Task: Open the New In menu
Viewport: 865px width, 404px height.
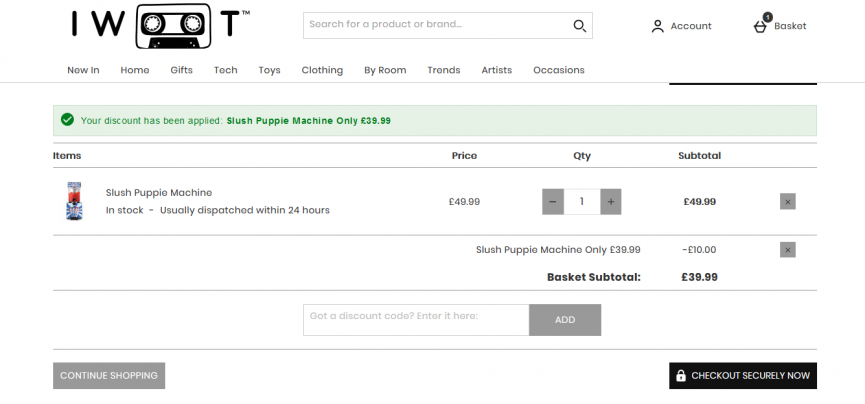Action: (x=83, y=70)
